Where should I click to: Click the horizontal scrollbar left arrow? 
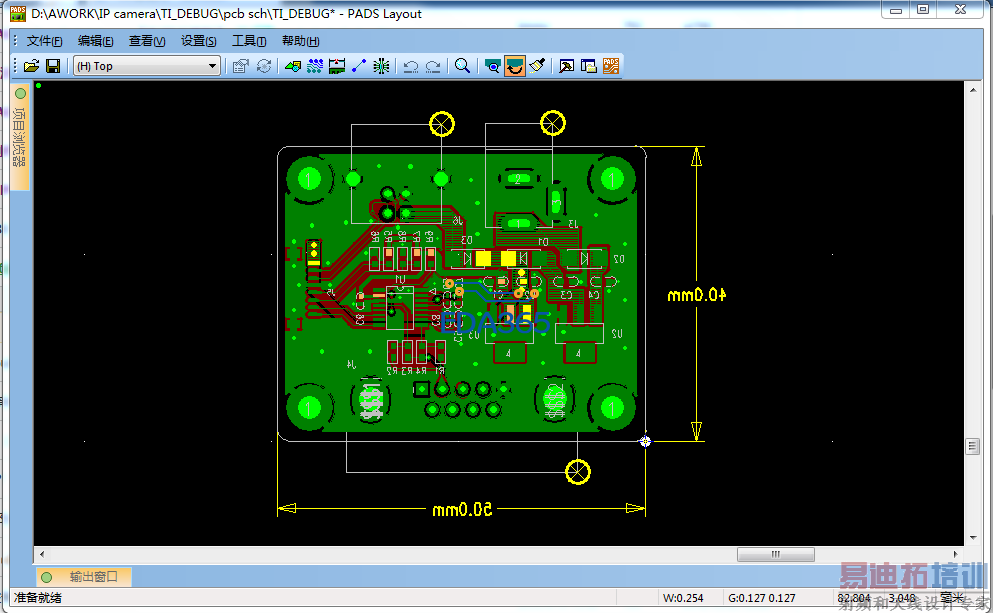point(42,554)
